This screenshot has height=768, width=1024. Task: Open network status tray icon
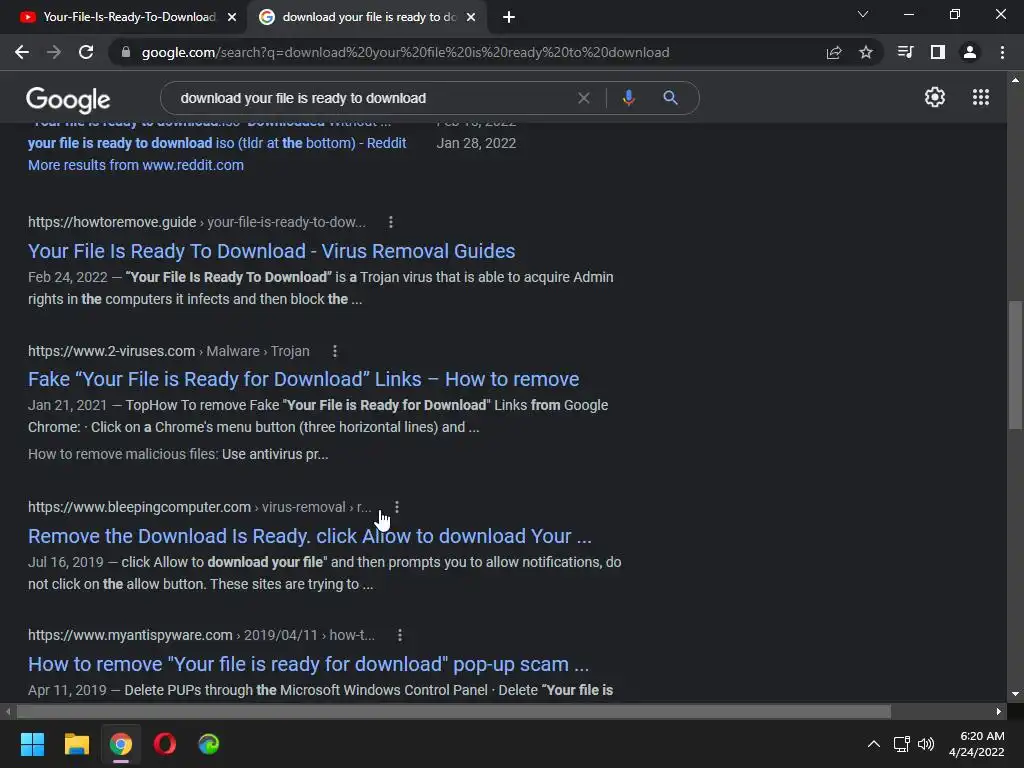(x=901, y=744)
